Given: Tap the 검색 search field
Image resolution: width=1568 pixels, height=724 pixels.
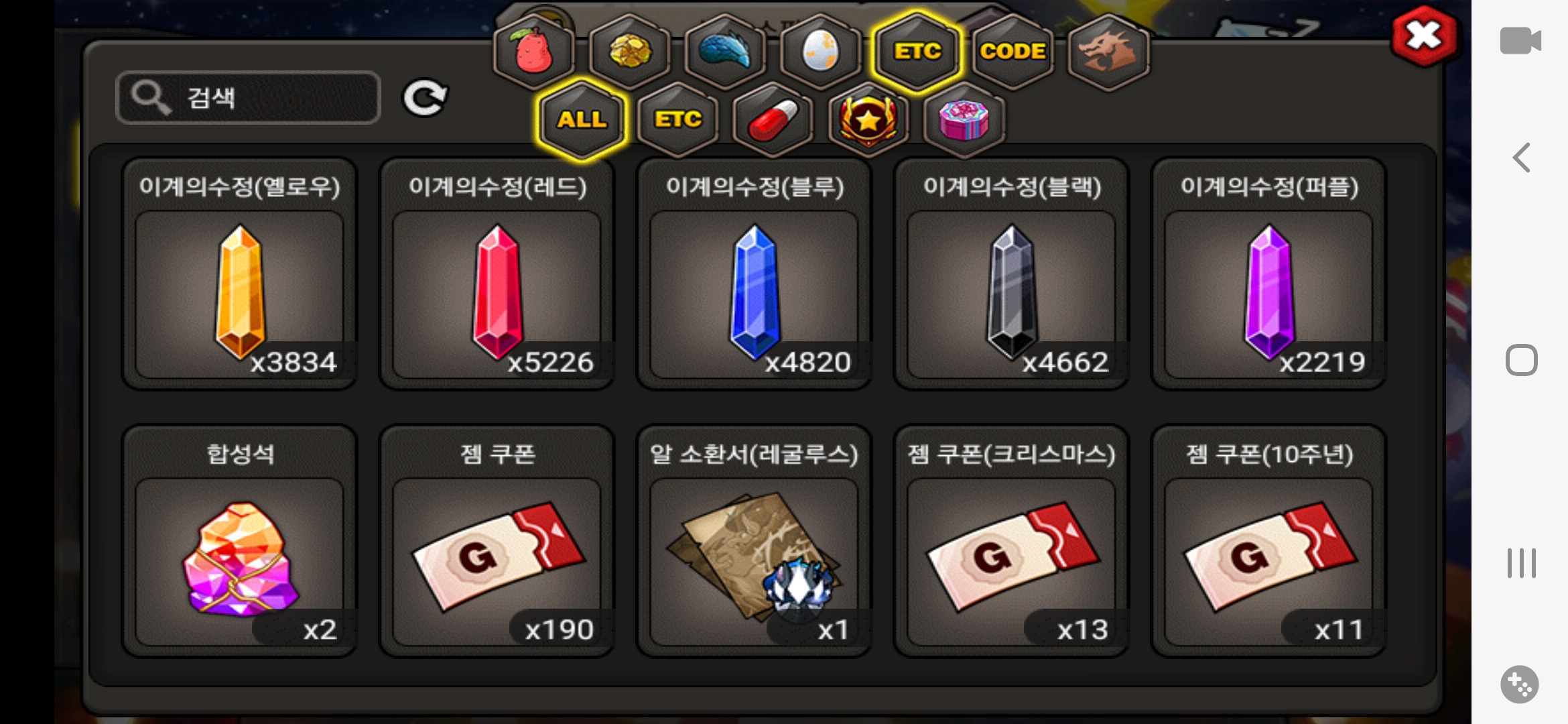Looking at the screenshot, I should [249, 98].
